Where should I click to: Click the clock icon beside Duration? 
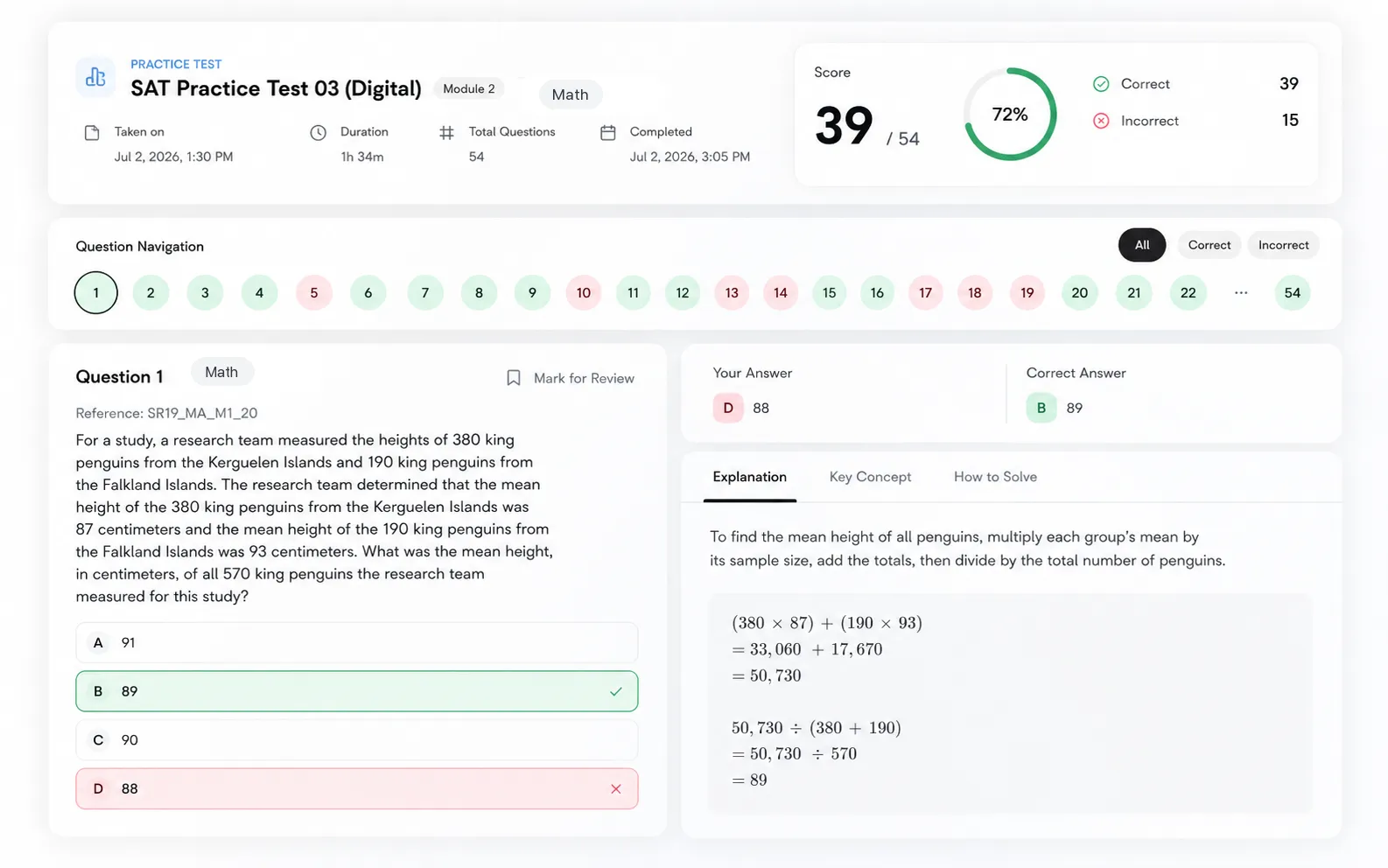pos(318,133)
